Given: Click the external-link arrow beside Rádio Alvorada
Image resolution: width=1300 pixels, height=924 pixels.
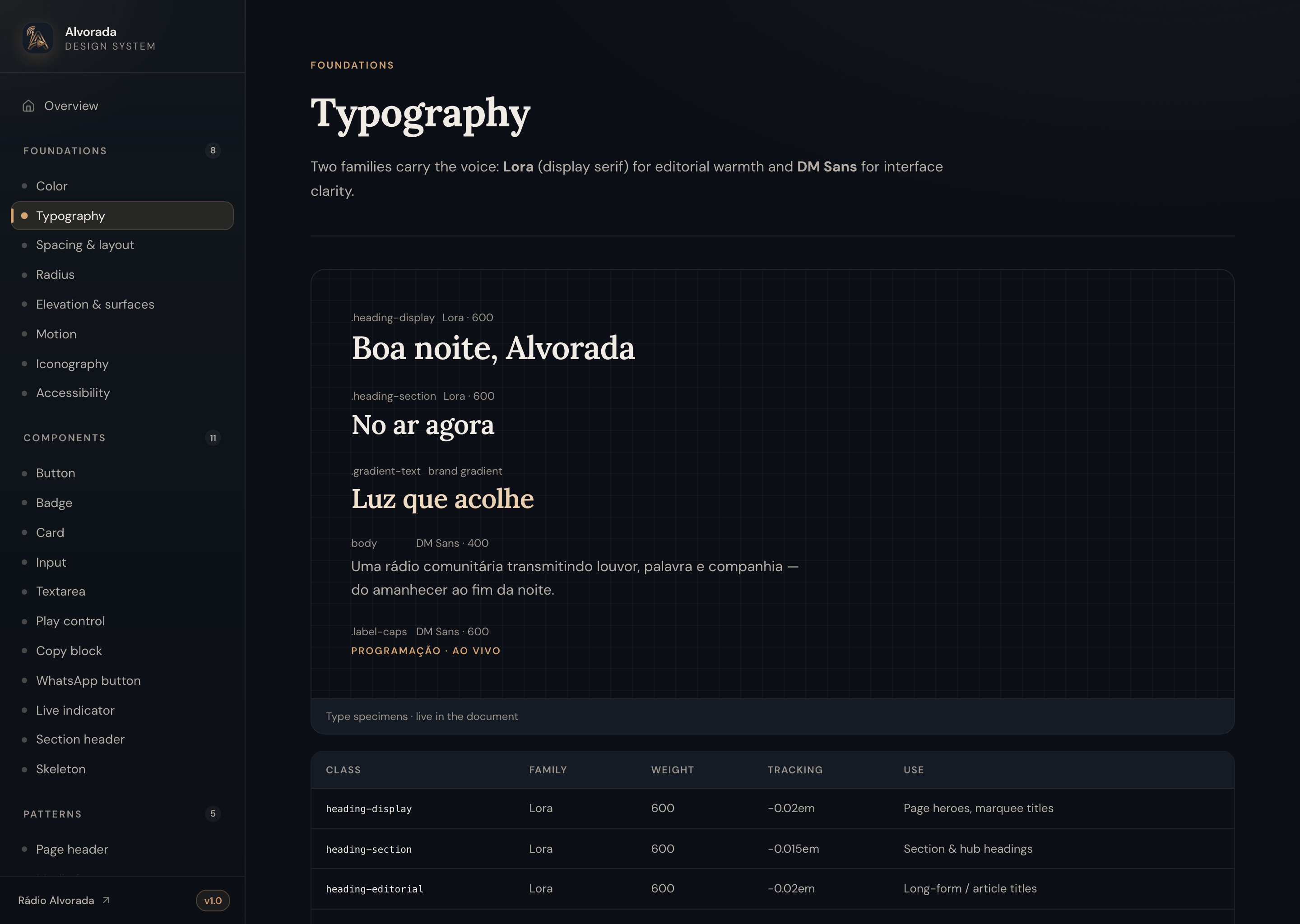Looking at the screenshot, I should (106, 900).
